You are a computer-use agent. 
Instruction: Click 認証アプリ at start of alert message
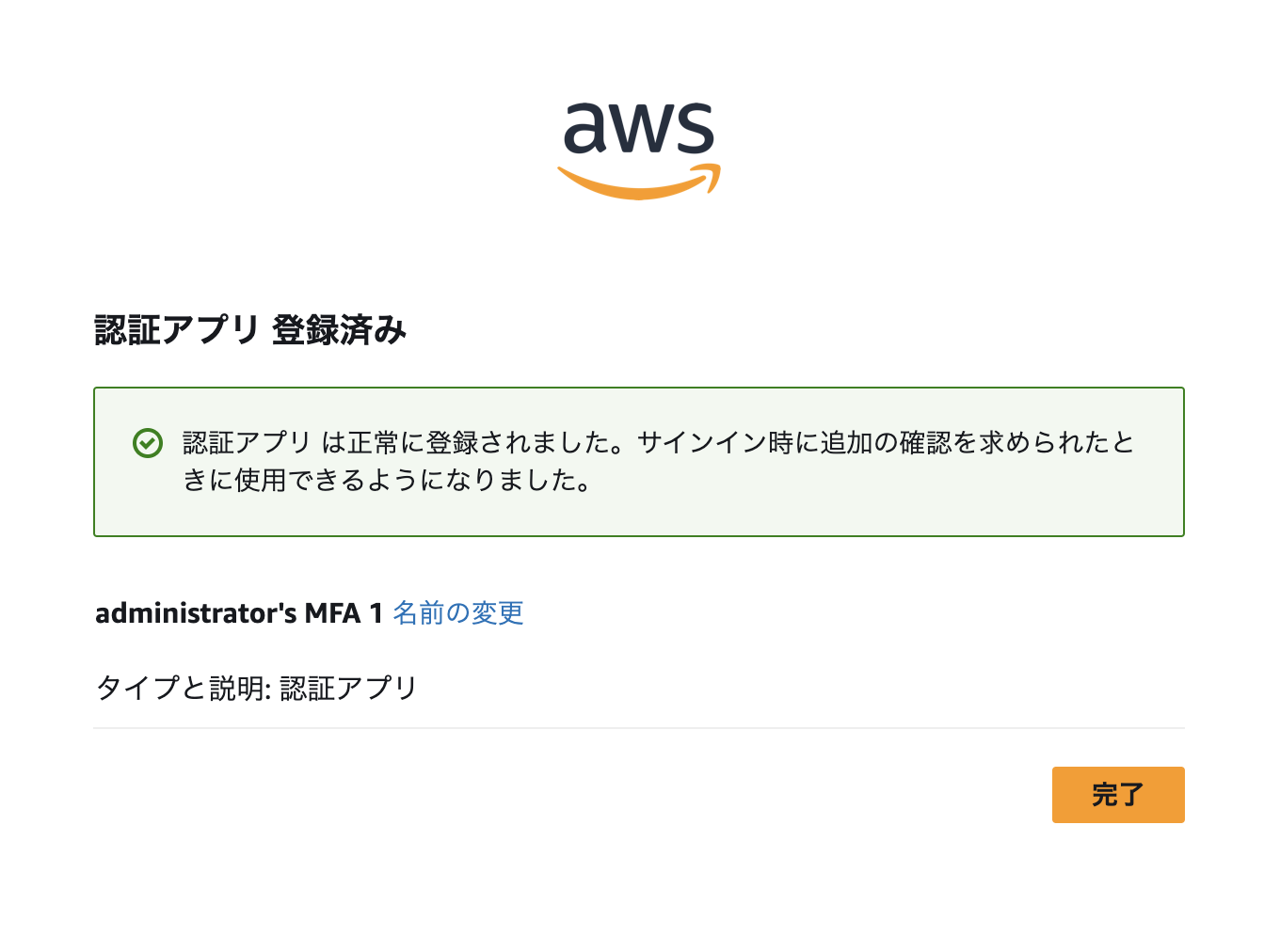[247, 442]
